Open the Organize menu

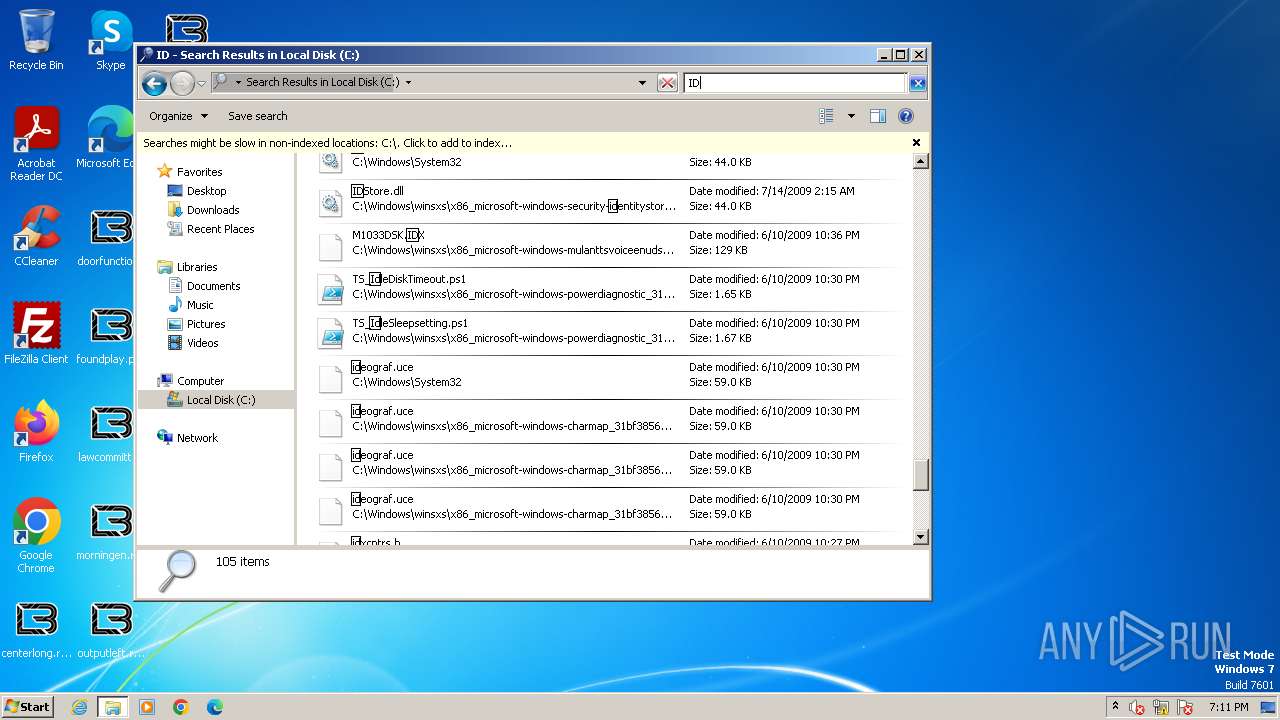(x=178, y=116)
